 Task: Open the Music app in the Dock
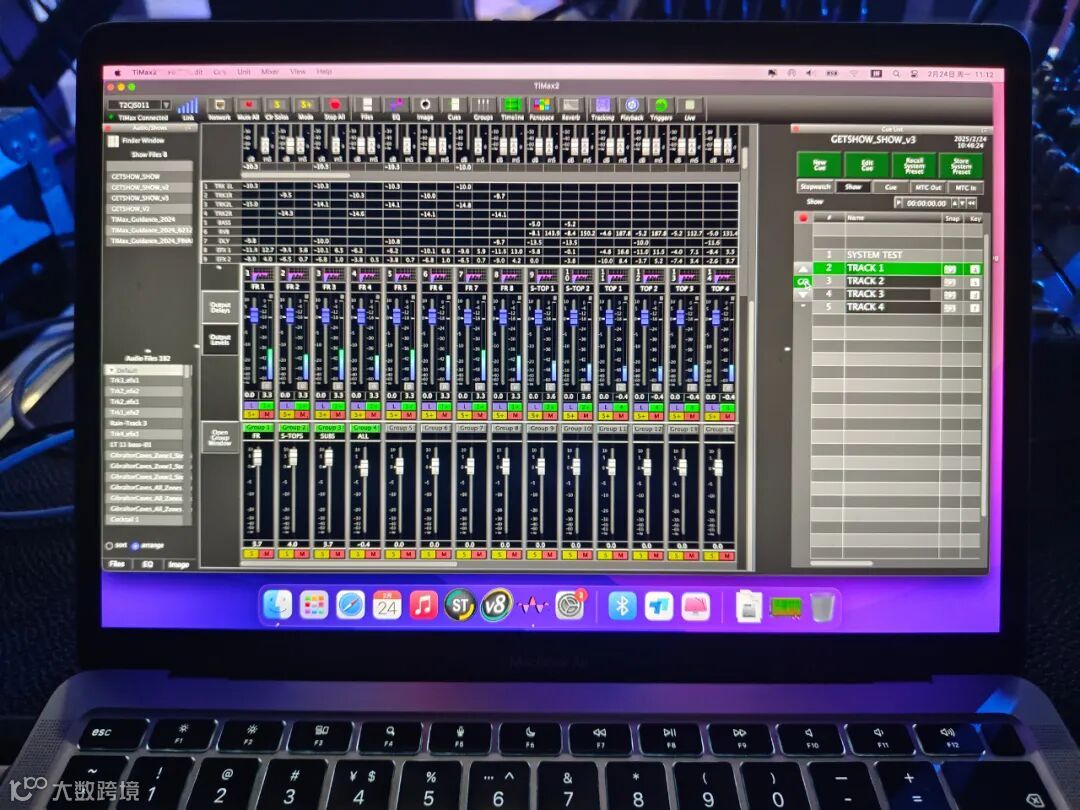(424, 605)
